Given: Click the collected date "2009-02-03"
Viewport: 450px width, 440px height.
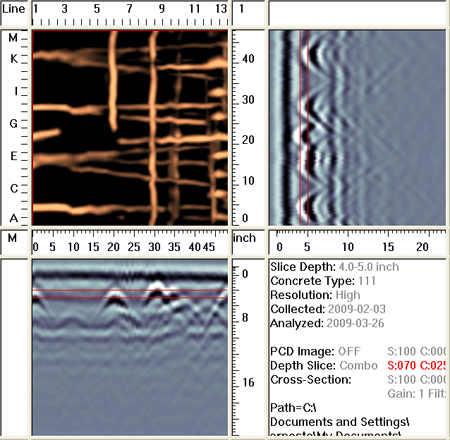Looking at the screenshot, I should (x=357, y=309).
